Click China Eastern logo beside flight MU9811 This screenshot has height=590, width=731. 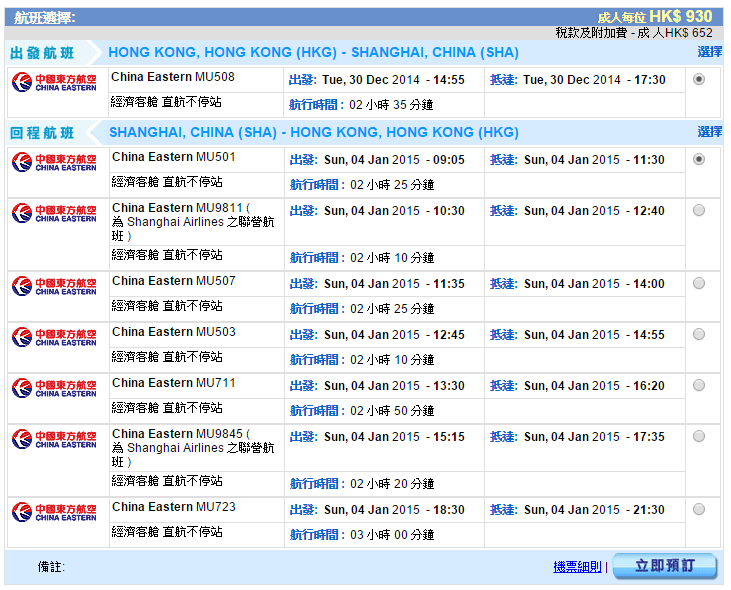click(54, 213)
